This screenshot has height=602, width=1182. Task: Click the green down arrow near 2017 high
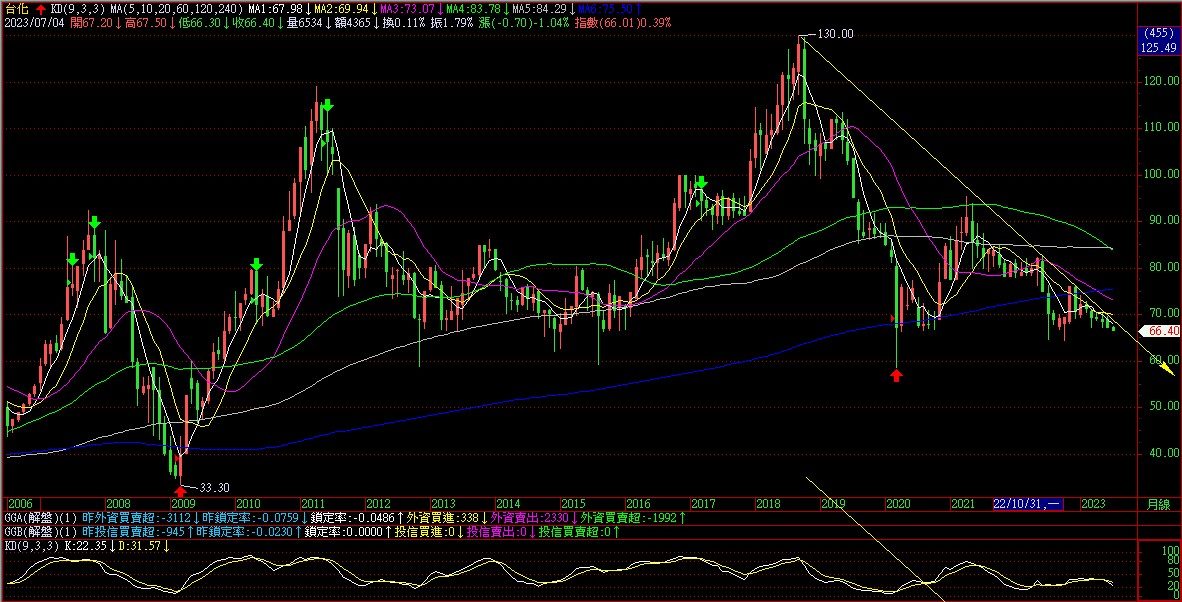click(x=701, y=183)
